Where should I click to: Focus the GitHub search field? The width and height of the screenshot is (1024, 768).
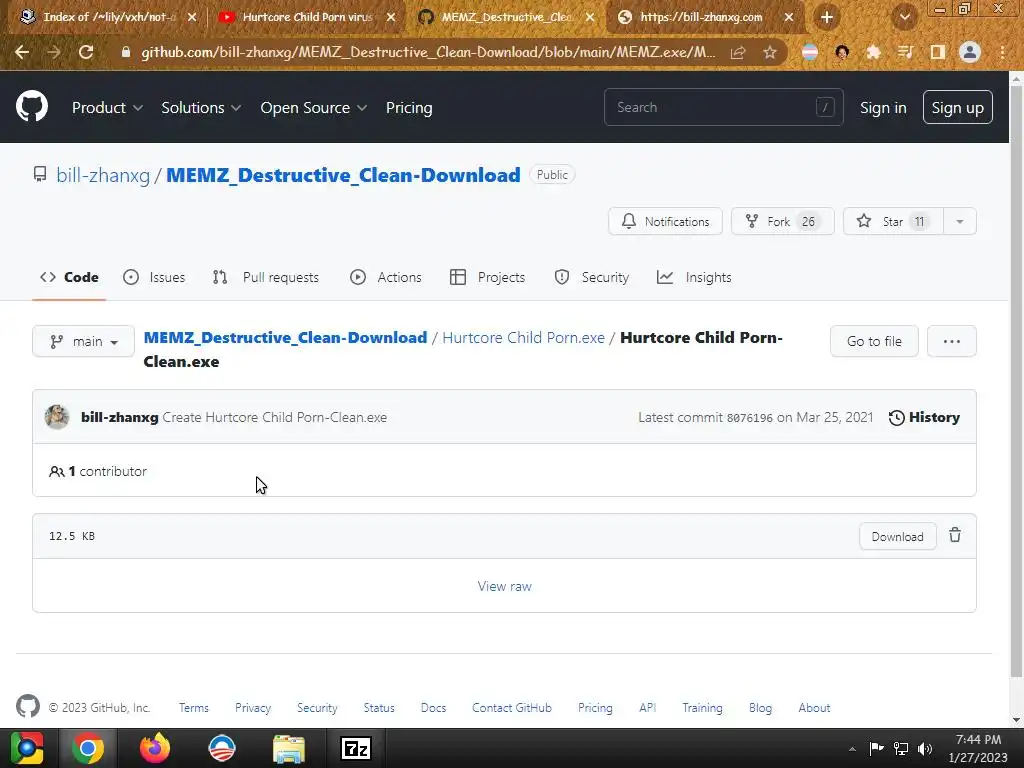pos(724,107)
